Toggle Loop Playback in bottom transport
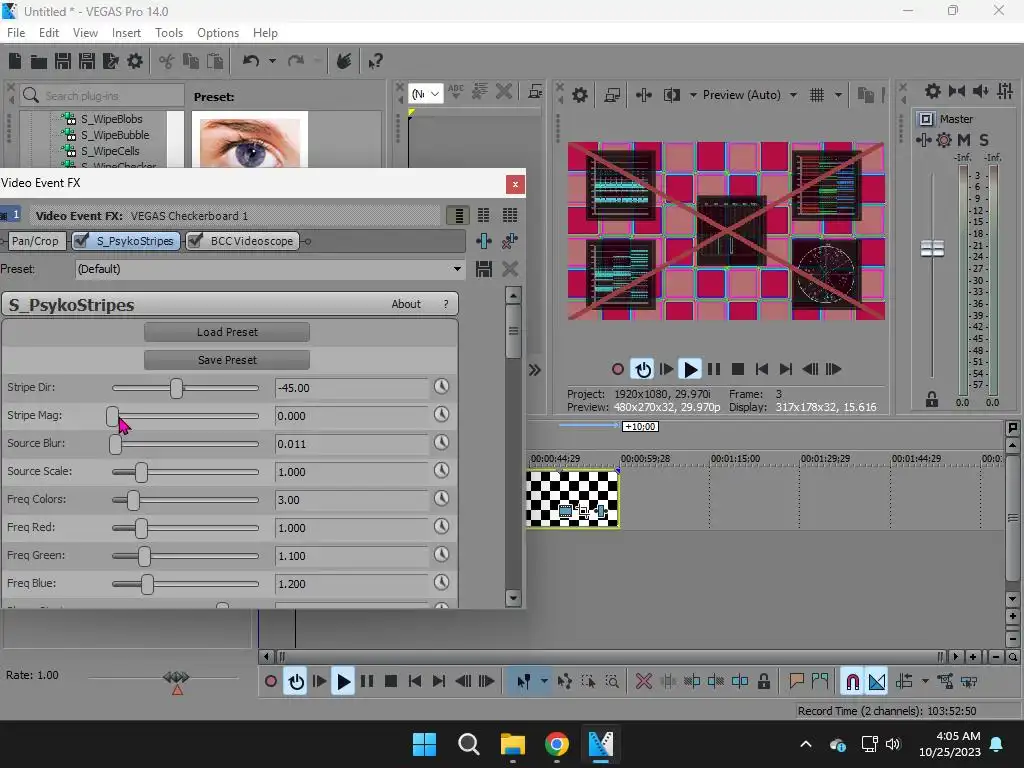The width and height of the screenshot is (1024, 768). [296, 682]
